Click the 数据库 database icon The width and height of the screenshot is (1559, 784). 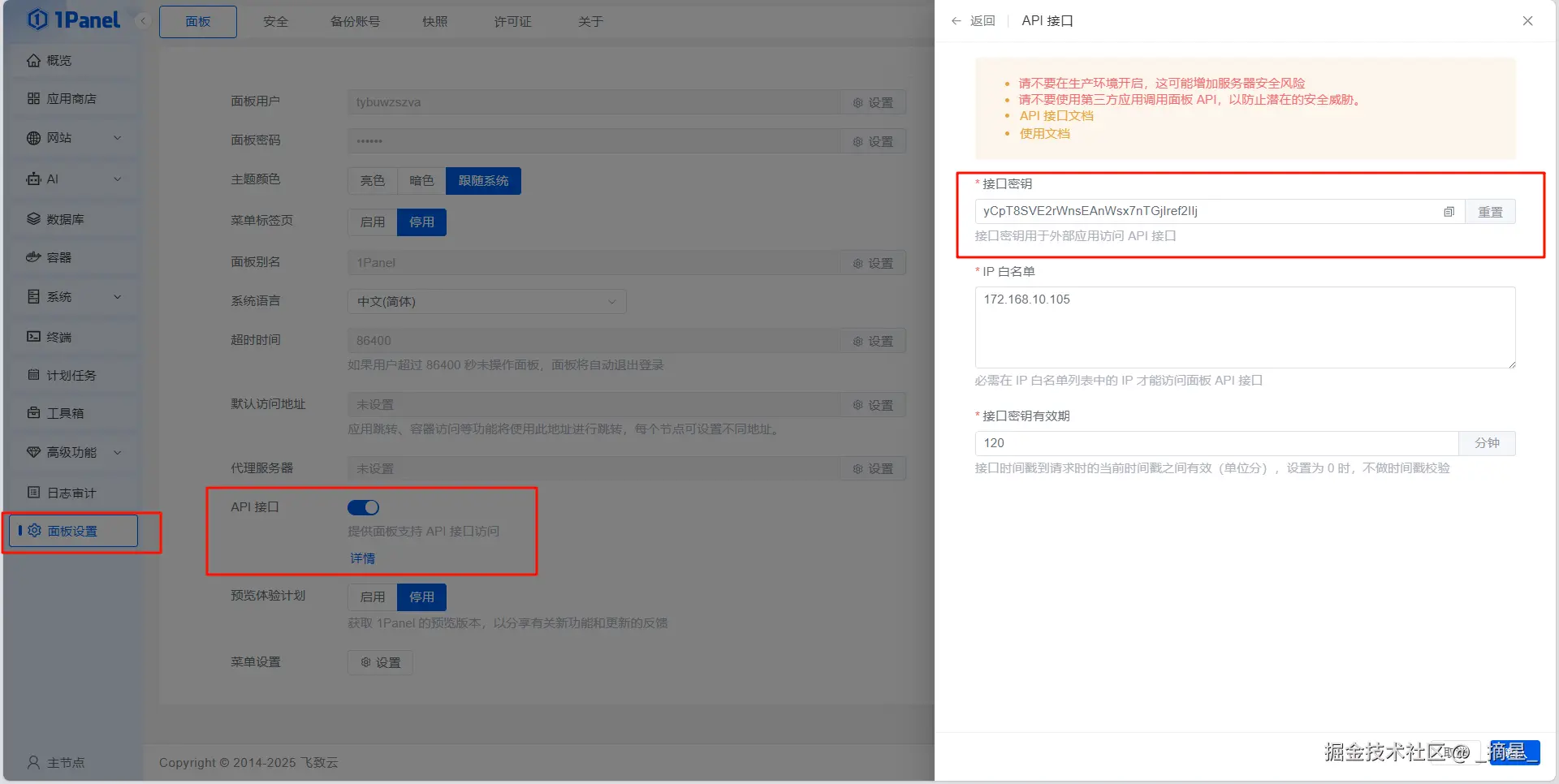click(33, 219)
